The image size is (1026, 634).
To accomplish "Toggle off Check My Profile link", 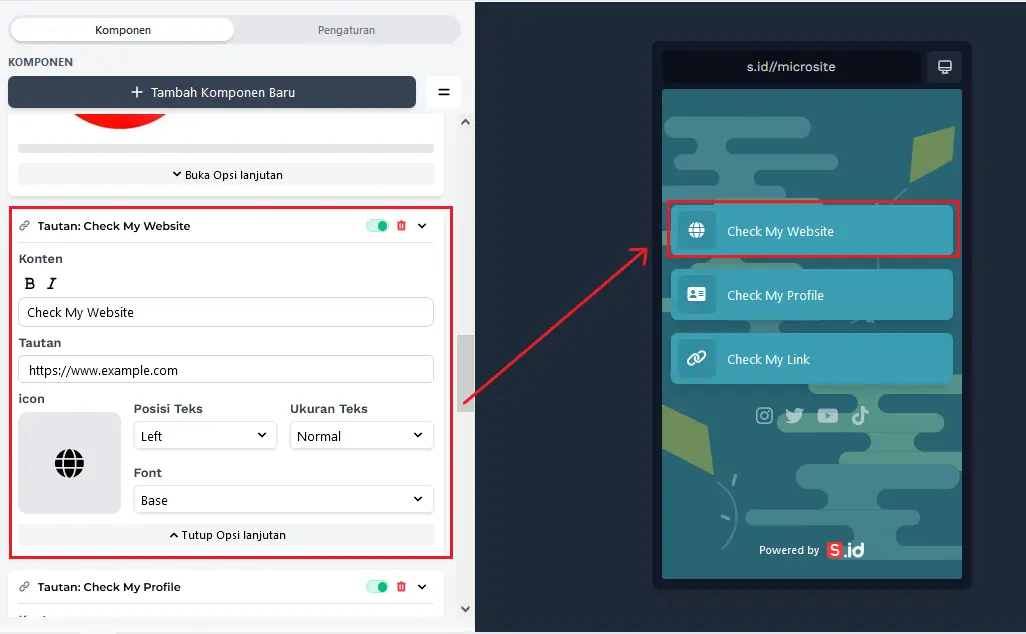I will coord(377,587).
